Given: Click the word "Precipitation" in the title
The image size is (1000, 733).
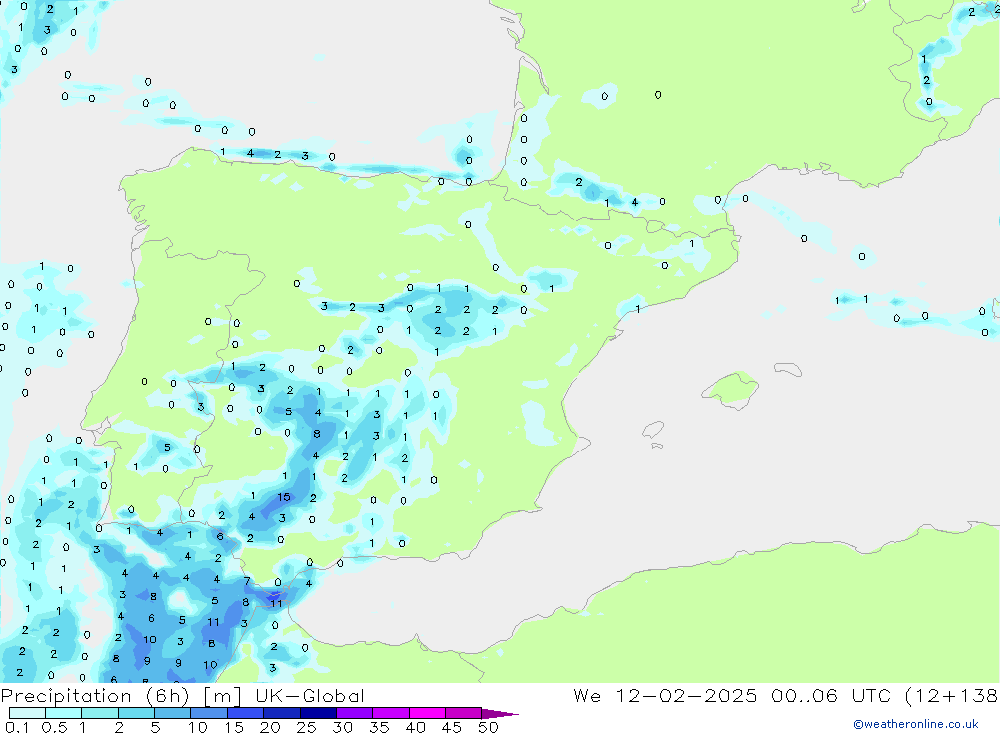Looking at the screenshot, I should [x=66, y=696].
